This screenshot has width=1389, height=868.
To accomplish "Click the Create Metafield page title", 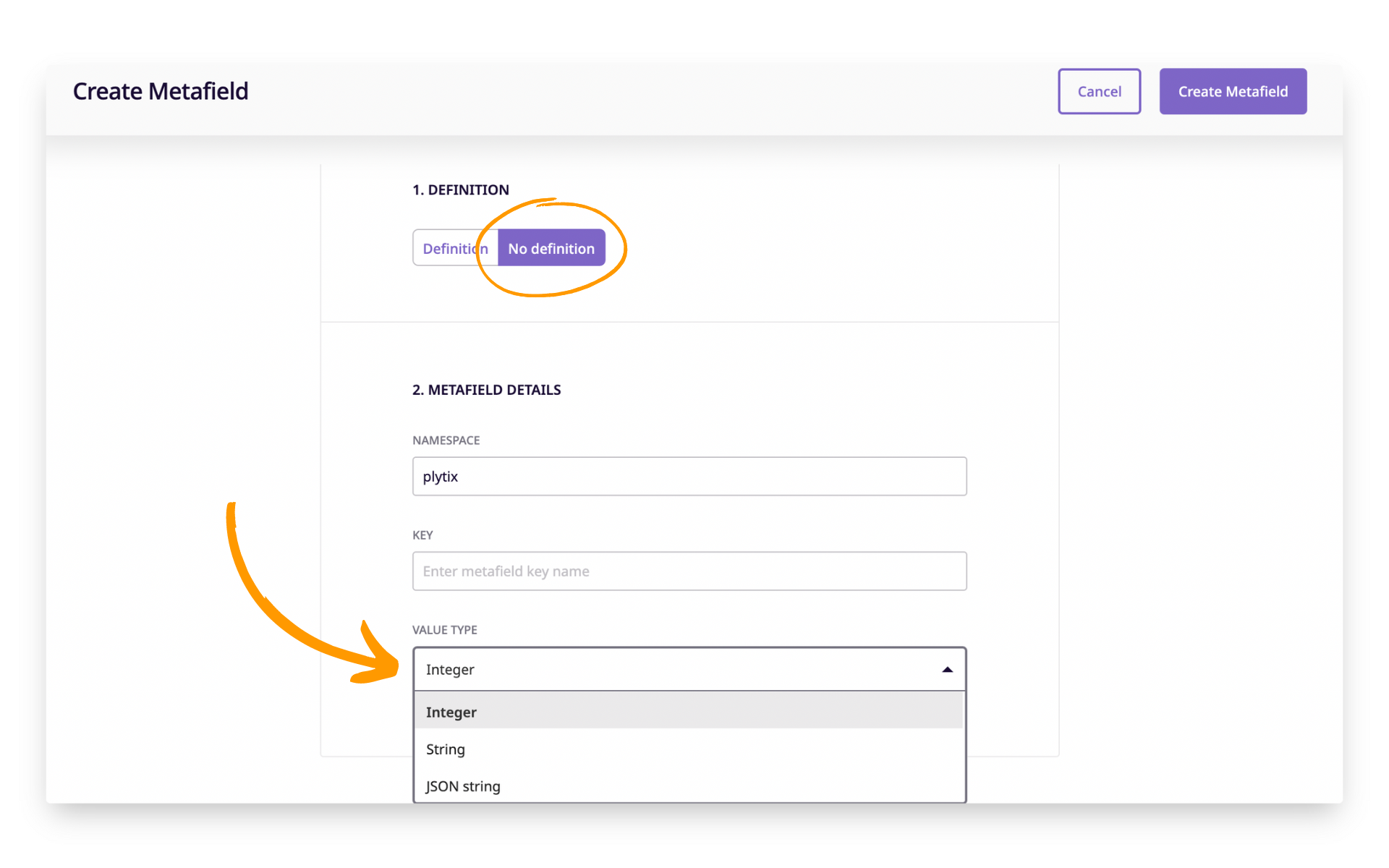I will 160,90.
